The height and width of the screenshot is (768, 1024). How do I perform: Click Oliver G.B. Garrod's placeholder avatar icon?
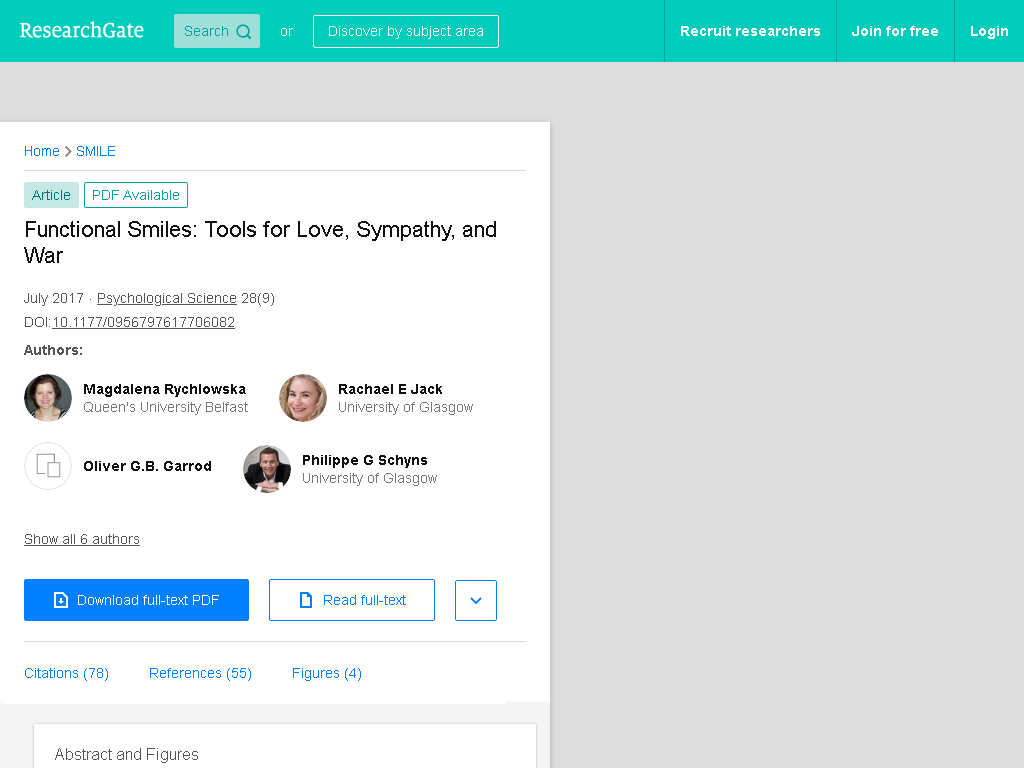coord(48,466)
